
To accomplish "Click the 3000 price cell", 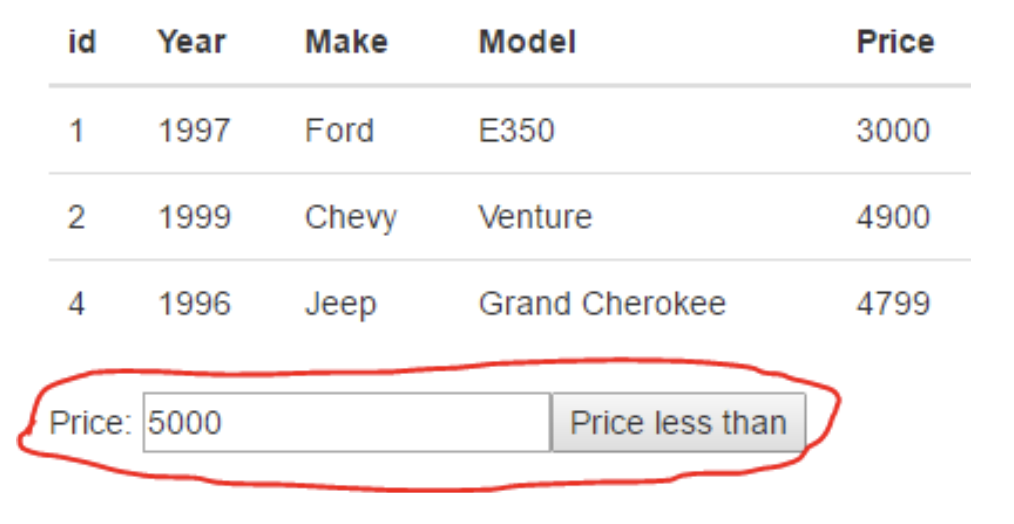I will pos(893,130).
